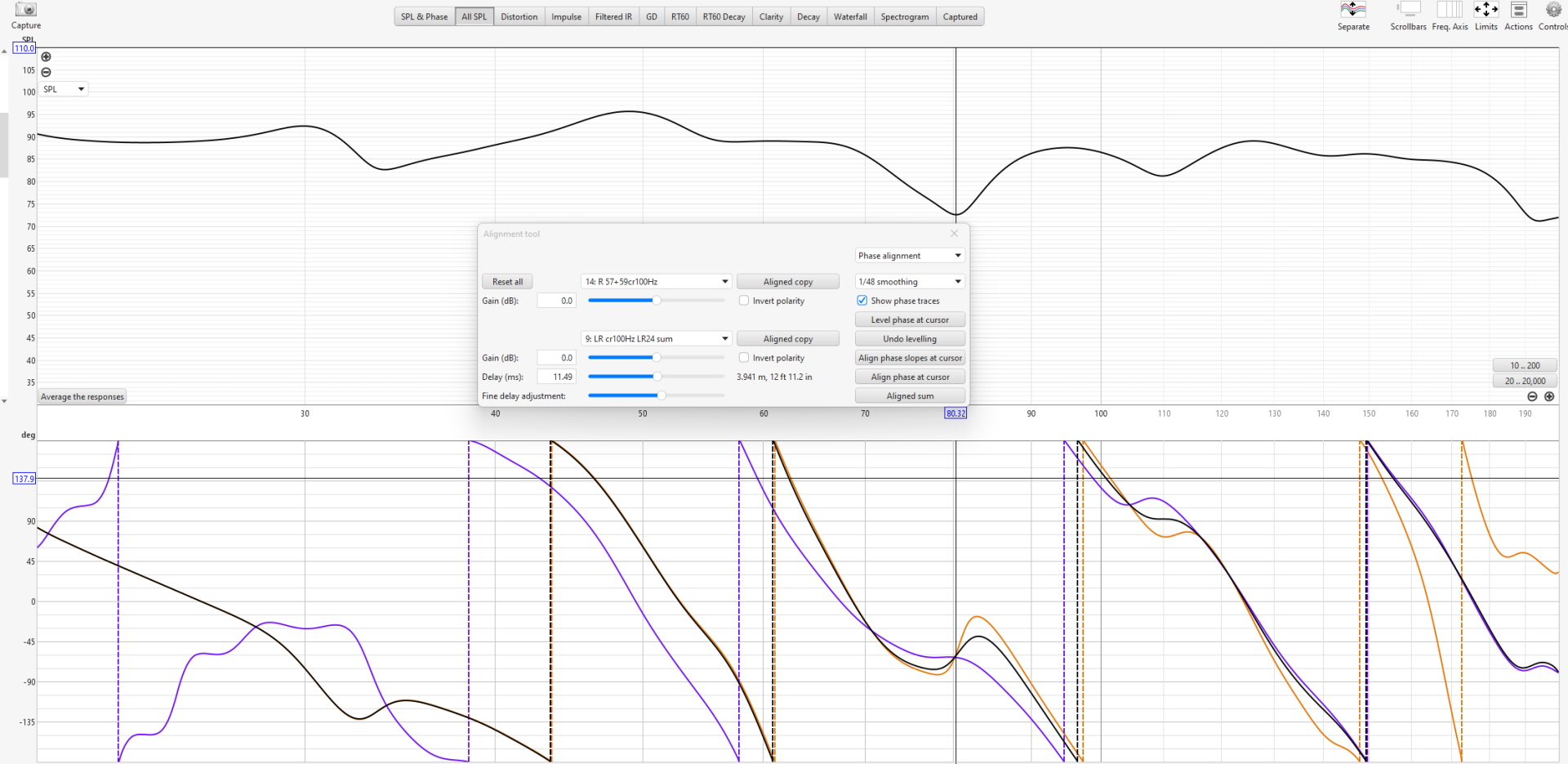This screenshot has width=1568, height=764.
Task: Click the zoom out icon at top-left of SPL graph
Action: pyautogui.click(x=46, y=72)
